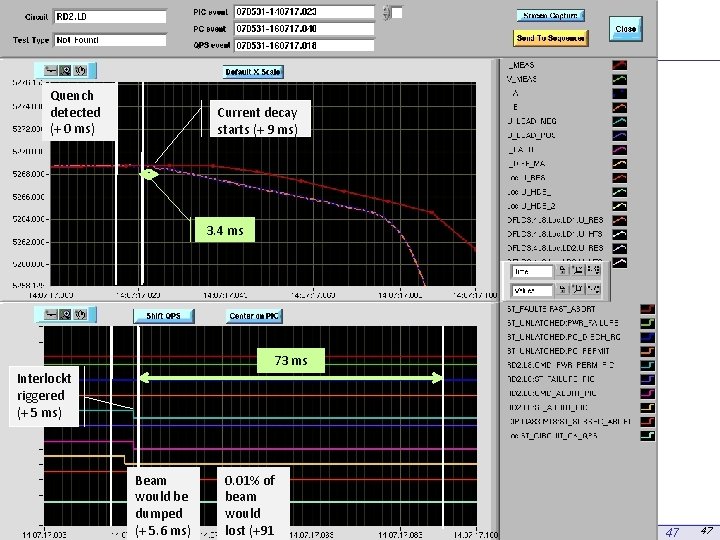Open plot style for U_LEAD_POS trace
720x540 pixels.
tap(619, 135)
